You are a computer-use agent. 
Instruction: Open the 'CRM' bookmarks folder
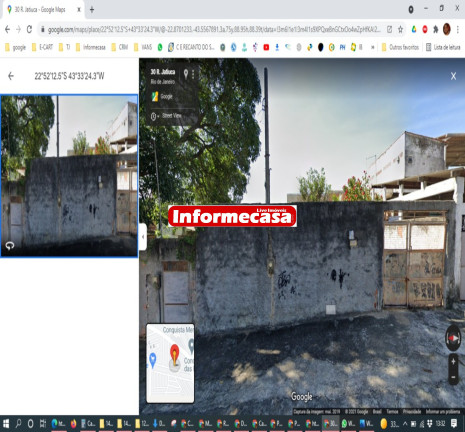pos(120,47)
